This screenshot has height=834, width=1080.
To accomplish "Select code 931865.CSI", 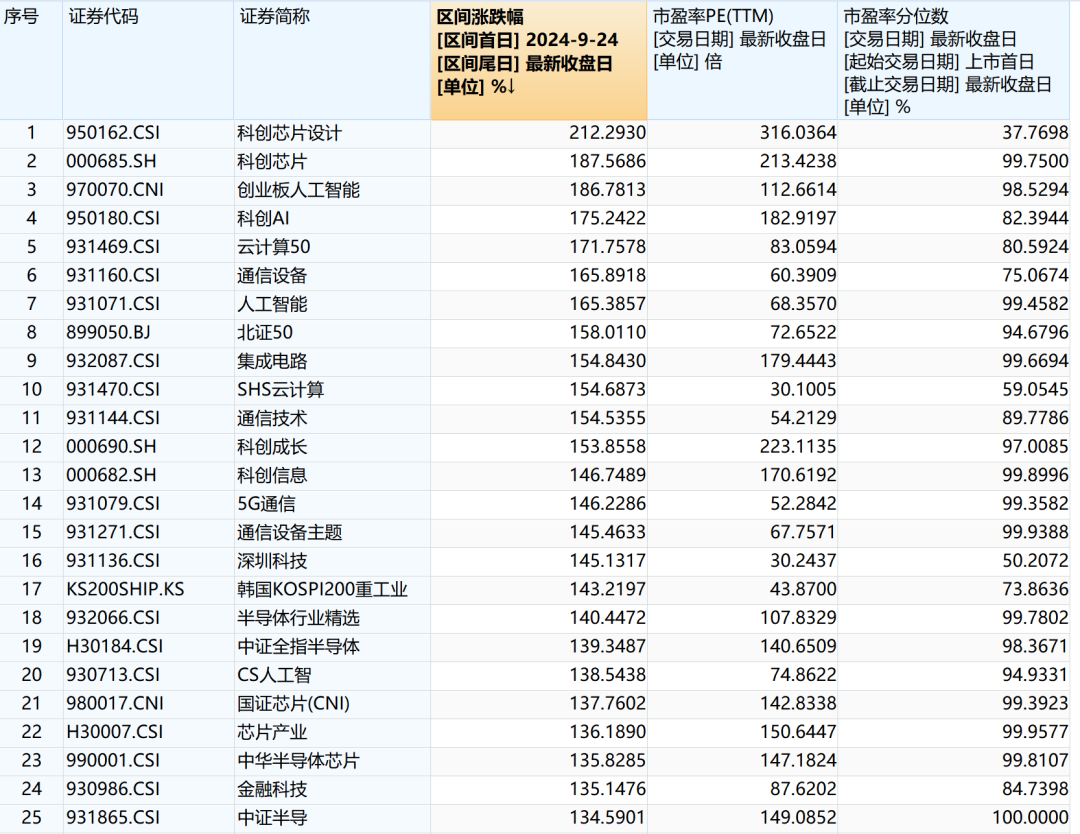I will [113, 818].
